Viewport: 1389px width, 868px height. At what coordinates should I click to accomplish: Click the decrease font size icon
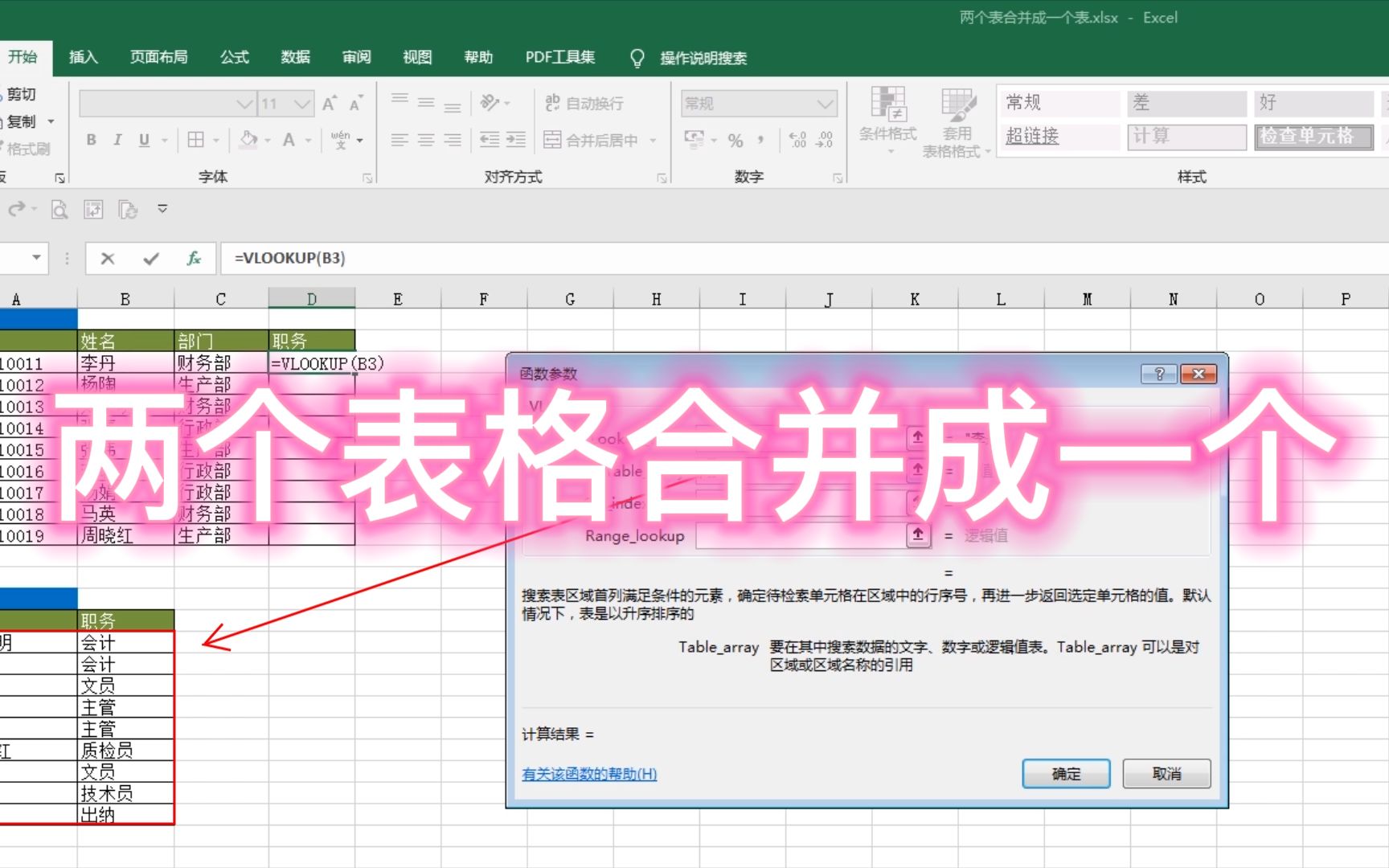click(356, 103)
